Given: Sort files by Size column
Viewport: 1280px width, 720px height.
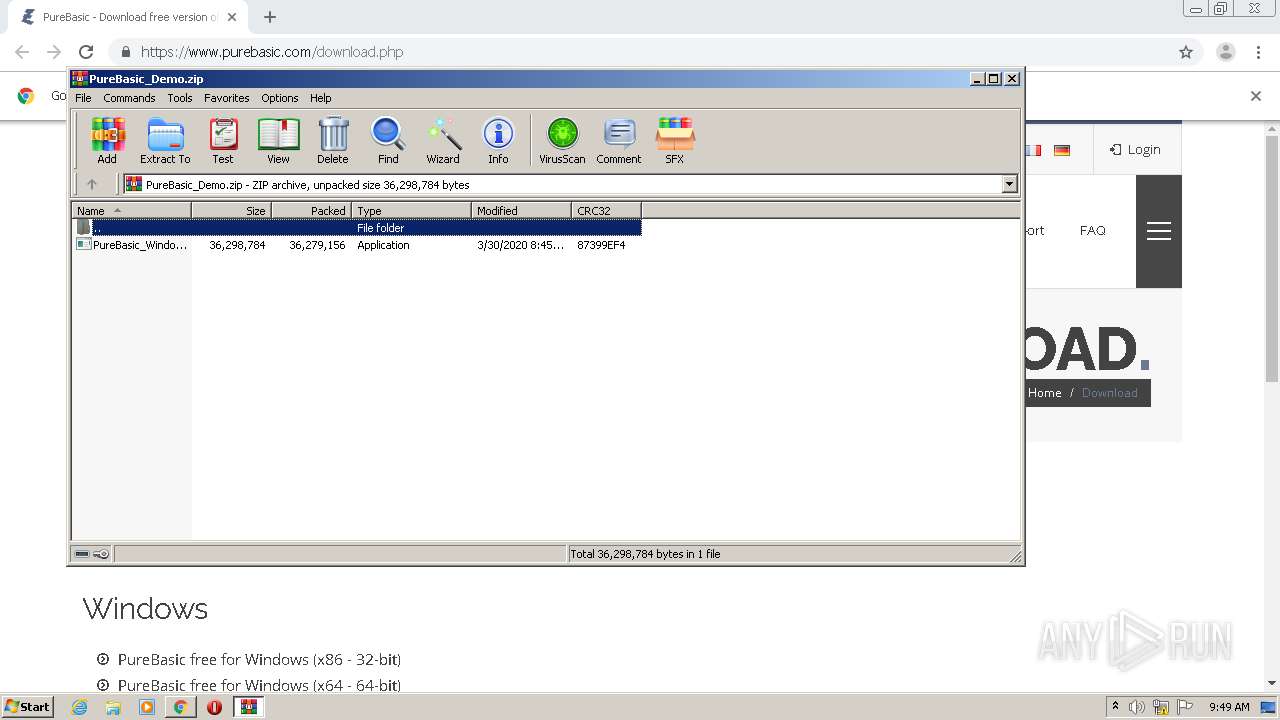Looking at the screenshot, I should 231,210.
